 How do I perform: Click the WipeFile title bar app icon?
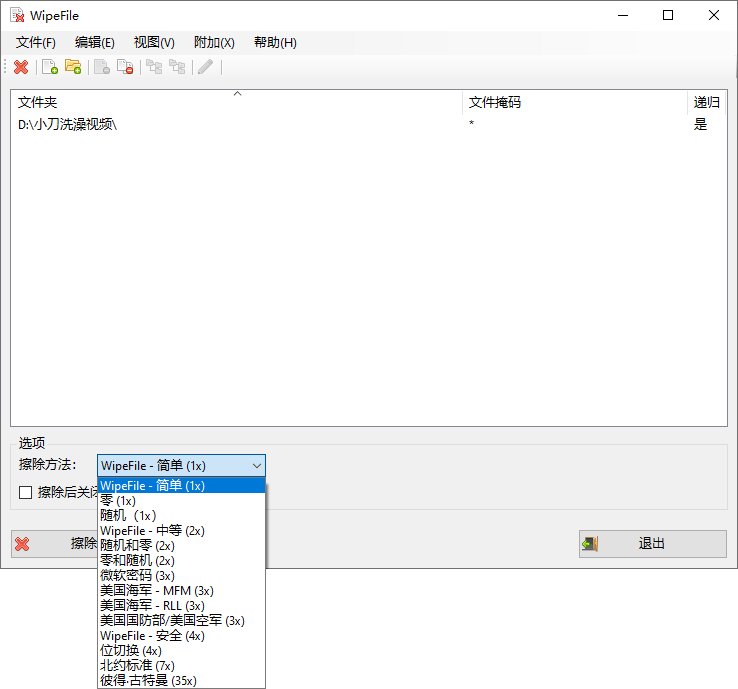tap(16, 15)
